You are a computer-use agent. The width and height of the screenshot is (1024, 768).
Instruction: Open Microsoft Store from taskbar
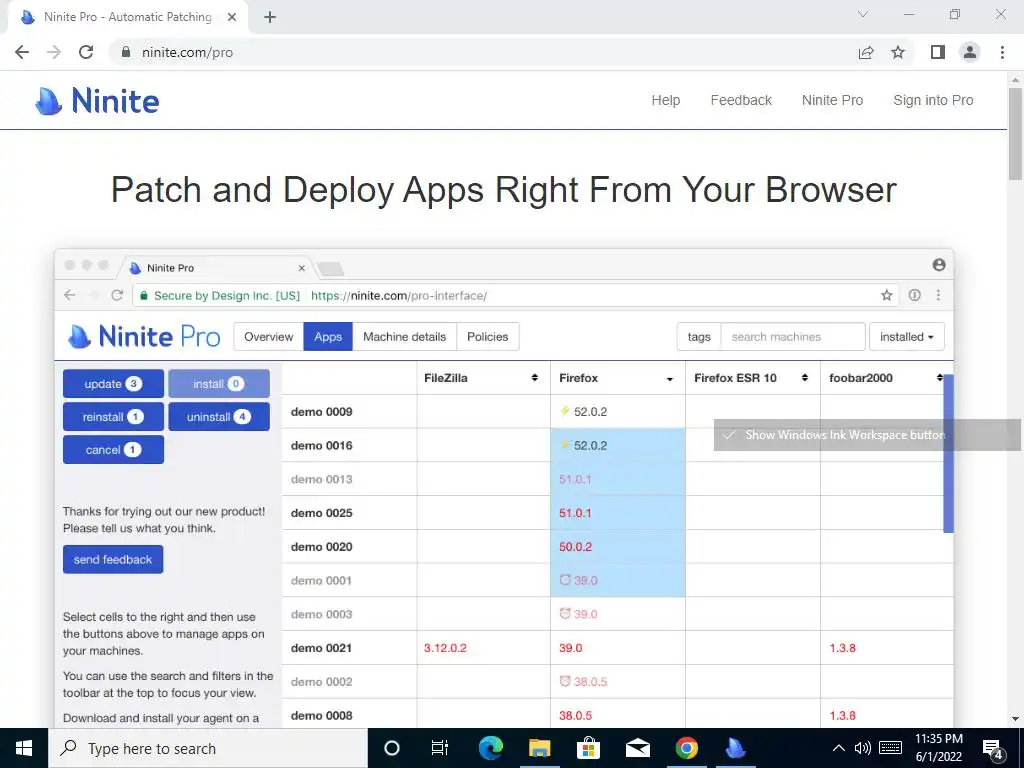588,748
